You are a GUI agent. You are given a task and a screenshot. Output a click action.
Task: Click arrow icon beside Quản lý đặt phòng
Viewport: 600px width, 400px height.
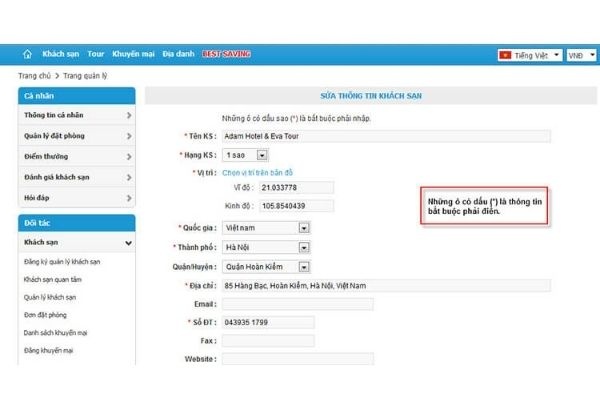129,136
